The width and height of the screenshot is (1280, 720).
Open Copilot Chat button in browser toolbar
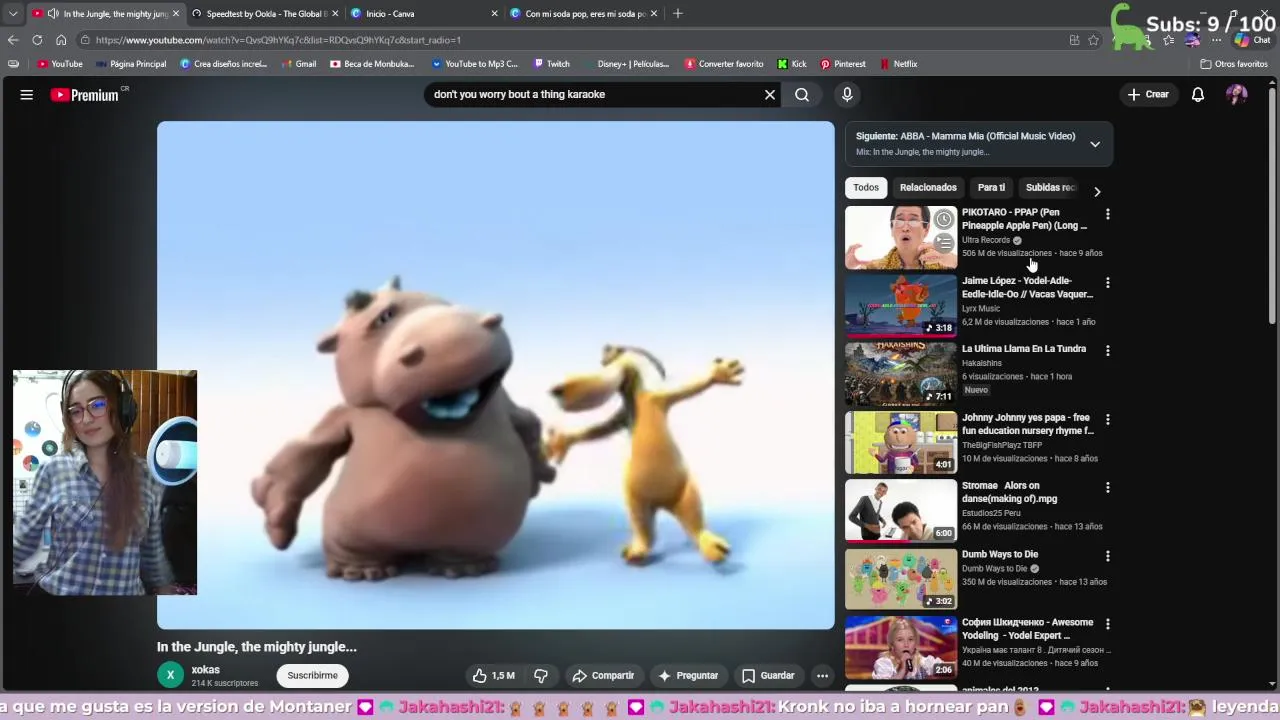[1251, 40]
